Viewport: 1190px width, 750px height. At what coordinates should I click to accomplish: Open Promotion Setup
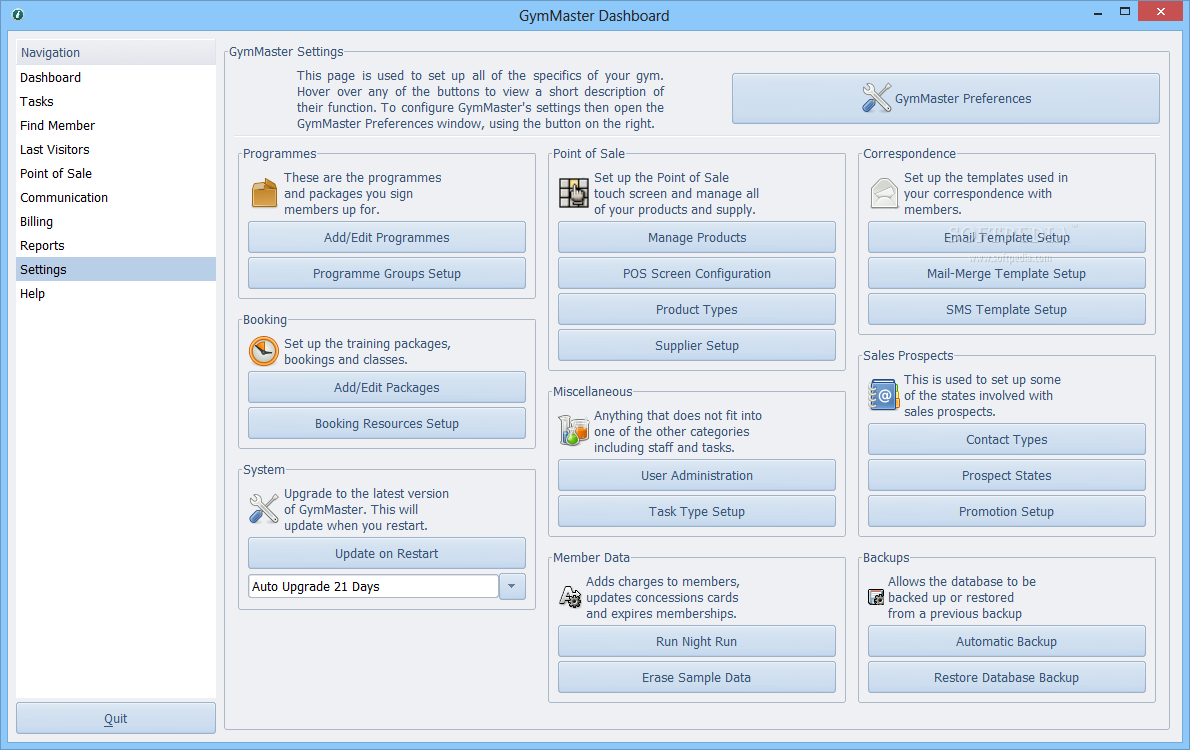click(x=1006, y=512)
